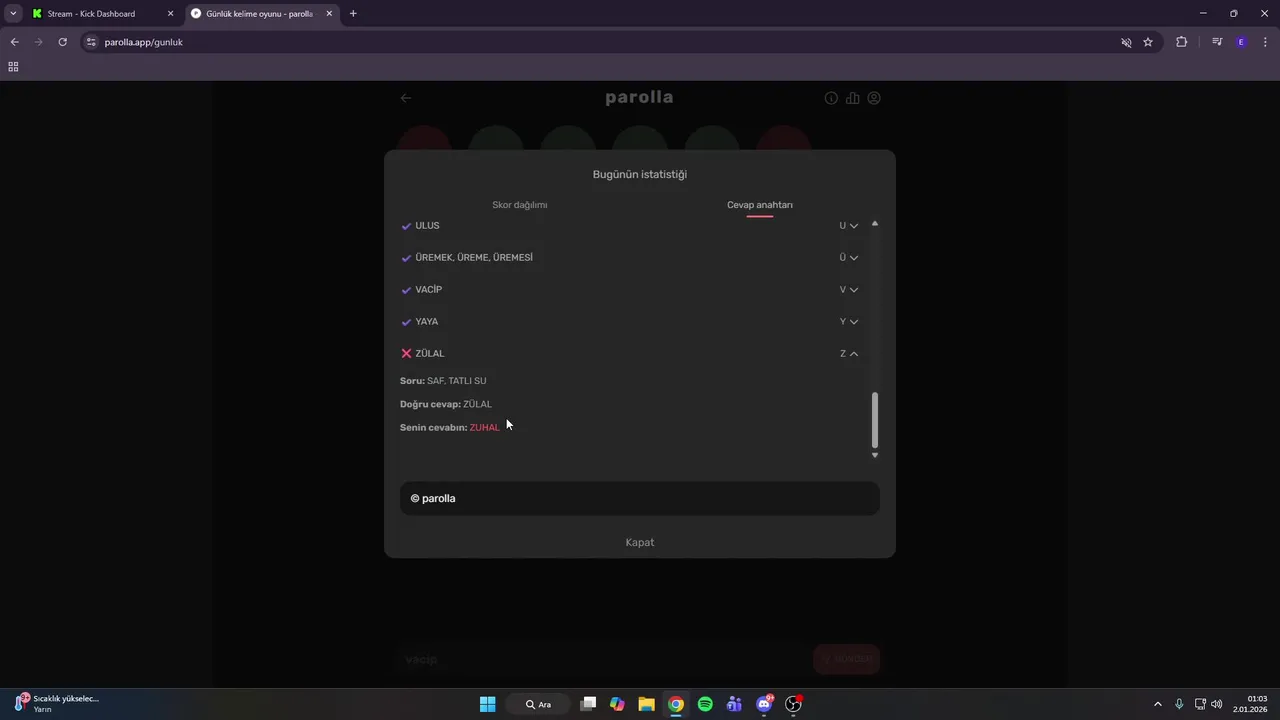Click the answer list scrollbar thumb
The width and height of the screenshot is (1280, 720).
875,420
